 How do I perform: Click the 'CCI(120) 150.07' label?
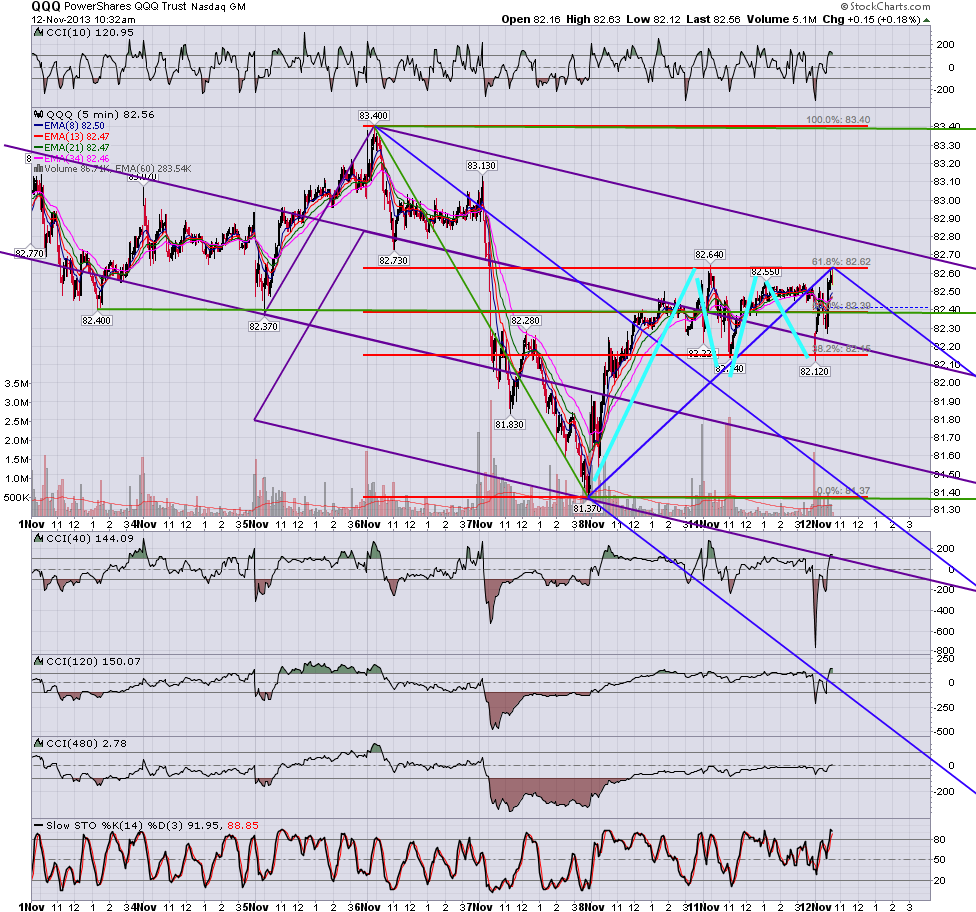pos(93,661)
